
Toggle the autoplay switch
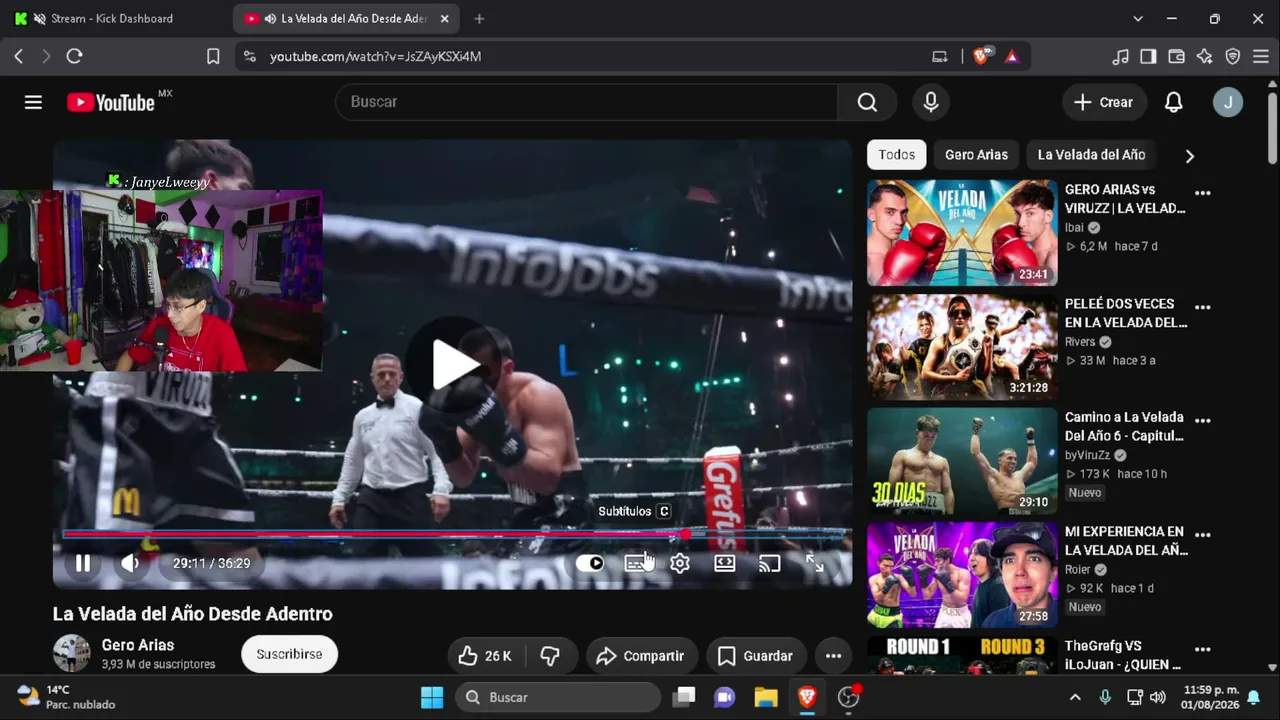coord(590,563)
